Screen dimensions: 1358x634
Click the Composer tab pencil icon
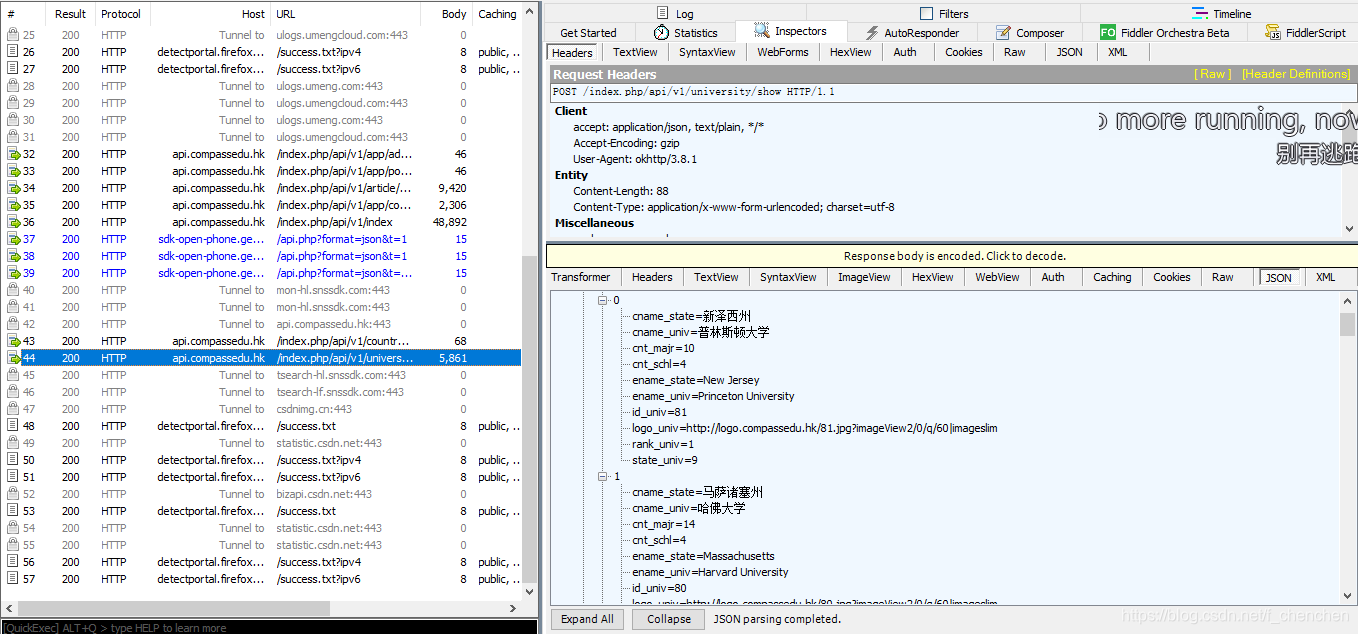point(1002,33)
